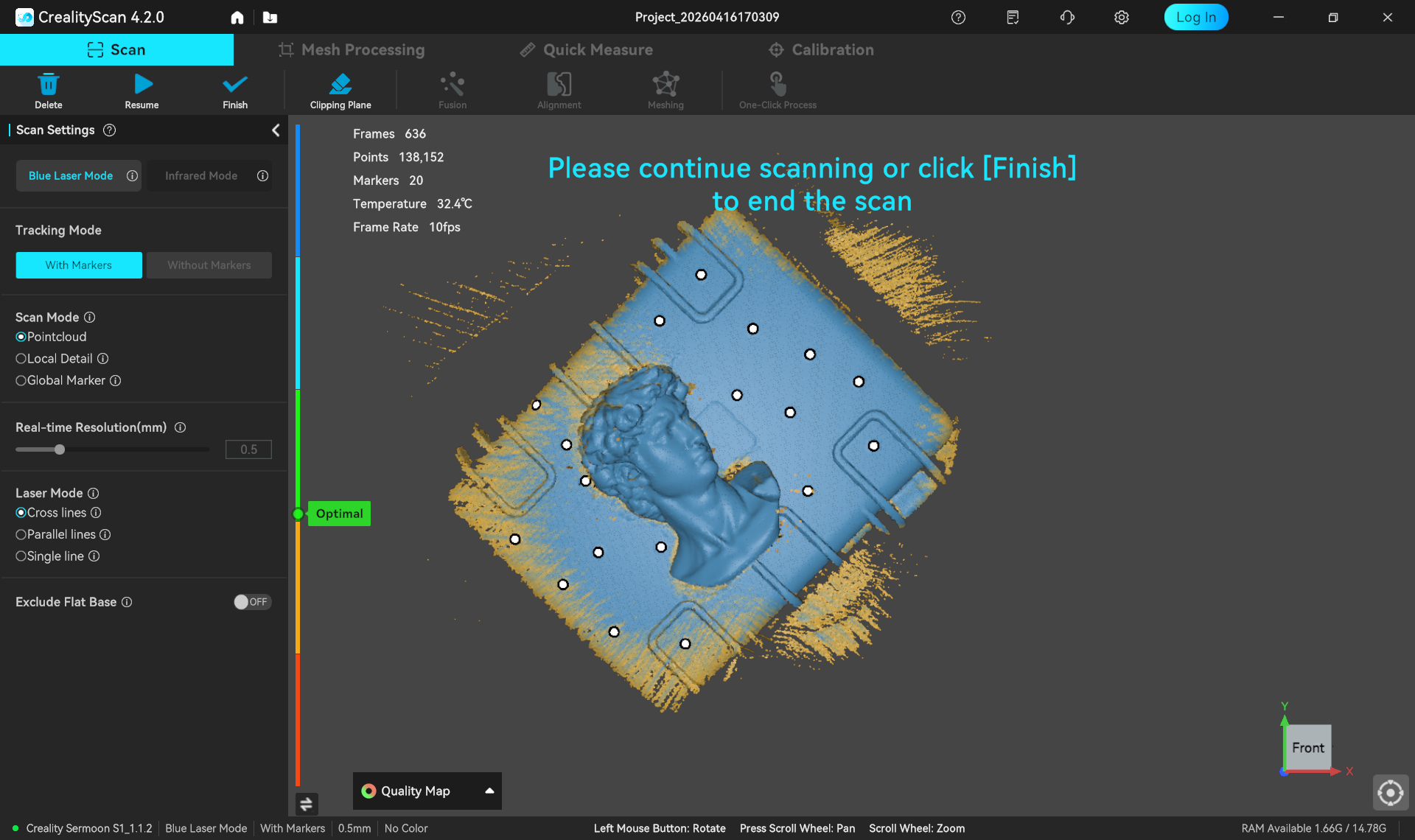Show Infrared Mode info icon
This screenshot has height=840, width=1415.
click(x=262, y=176)
